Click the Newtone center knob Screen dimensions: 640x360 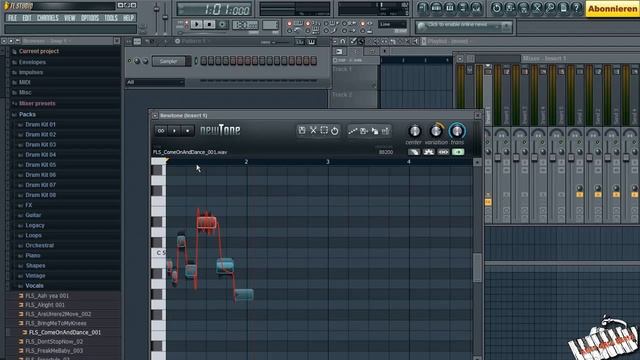tap(414, 131)
